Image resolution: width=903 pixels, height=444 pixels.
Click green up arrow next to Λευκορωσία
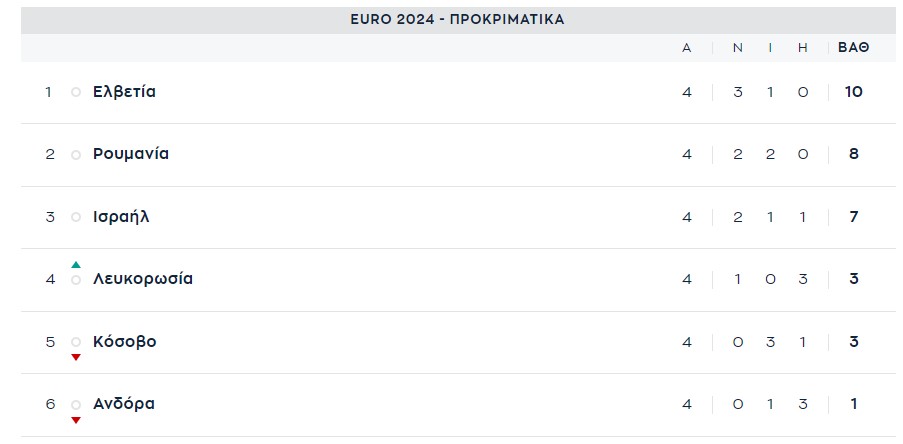click(x=76, y=265)
